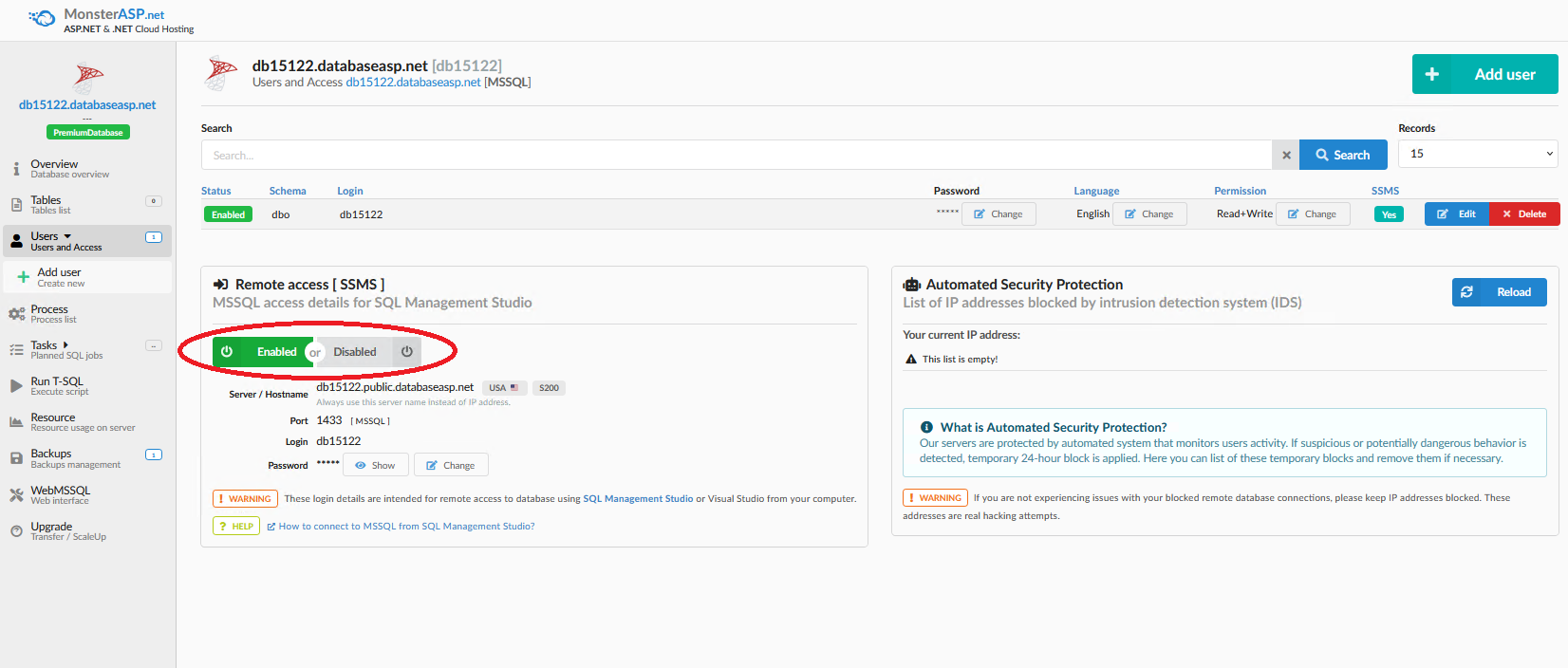Click the WebMSSQL tools icon
1568x668 pixels.
pyautogui.click(x=16, y=494)
